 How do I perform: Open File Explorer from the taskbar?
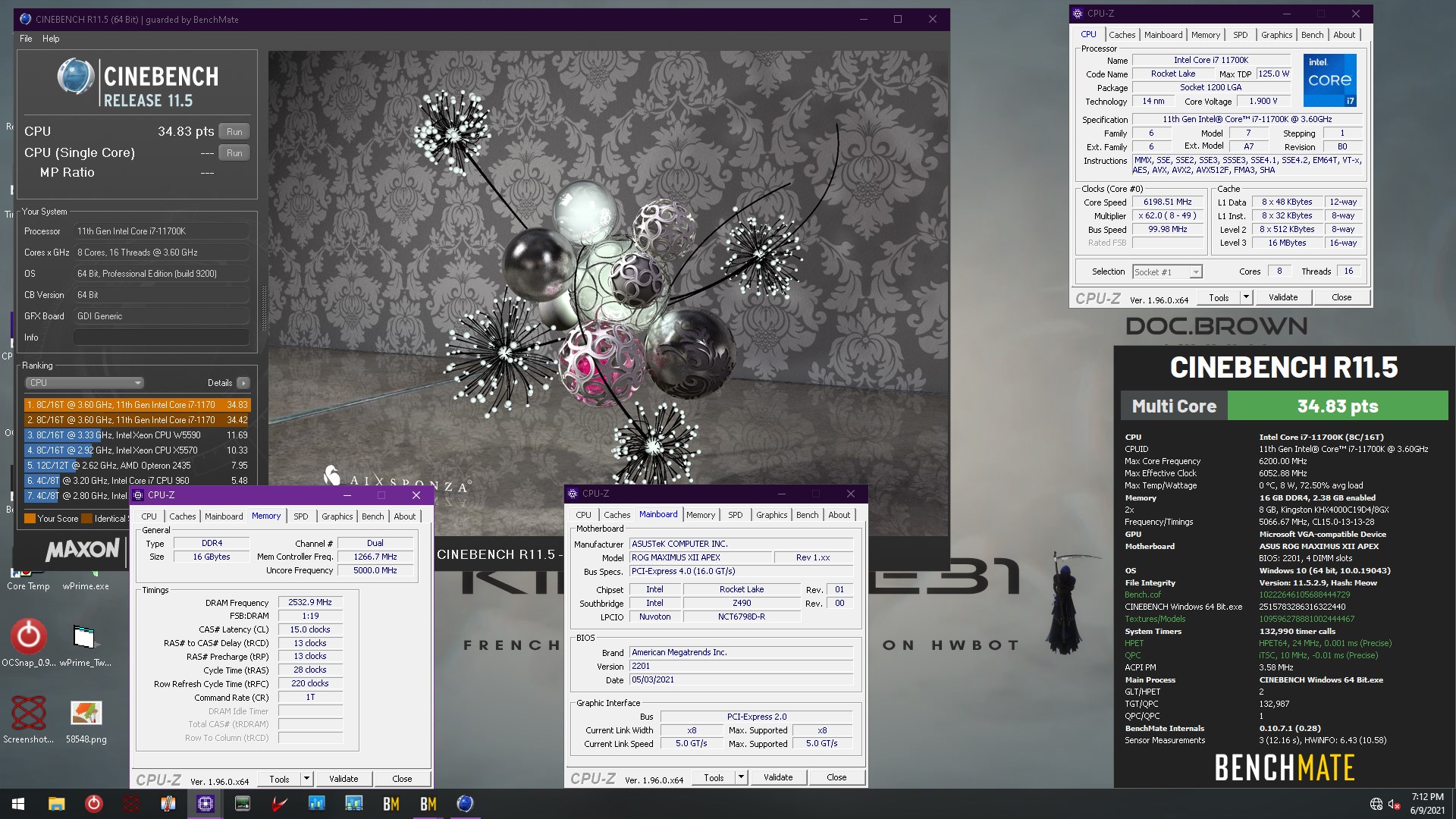coord(56,804)
